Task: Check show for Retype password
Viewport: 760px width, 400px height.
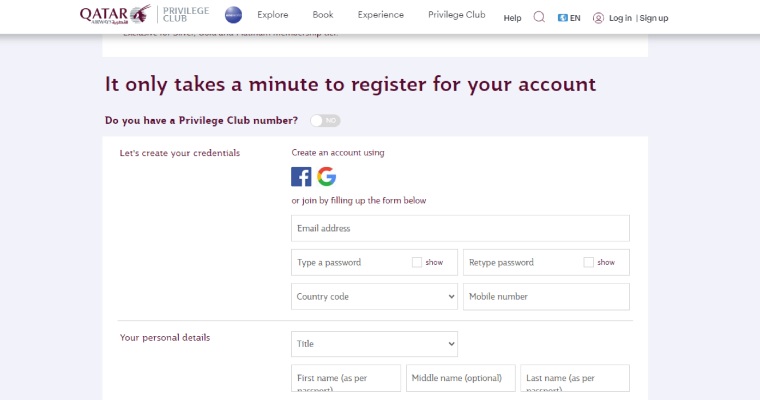Action: [x=588, y=262]
